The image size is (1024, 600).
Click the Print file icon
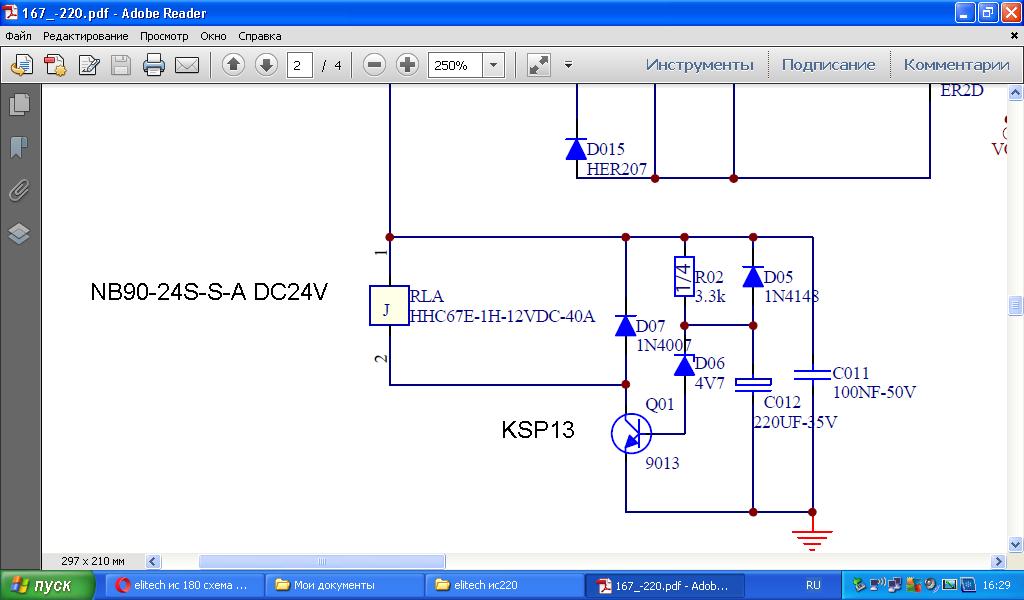point(153,65)
